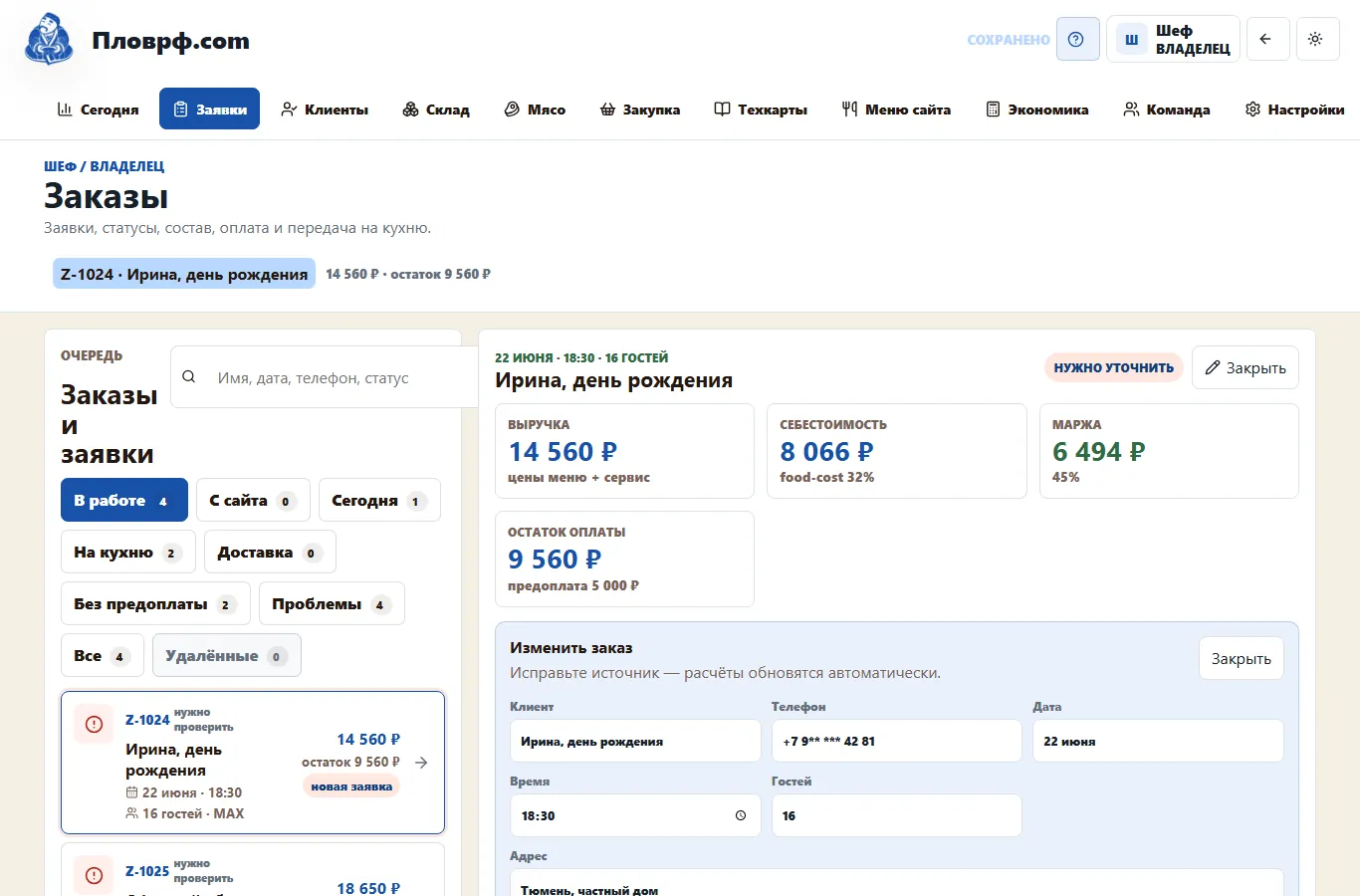Toggle the light theme sun icon
The width and height of the screenshot is (1360, 896).
click(x=1317, y=40)
